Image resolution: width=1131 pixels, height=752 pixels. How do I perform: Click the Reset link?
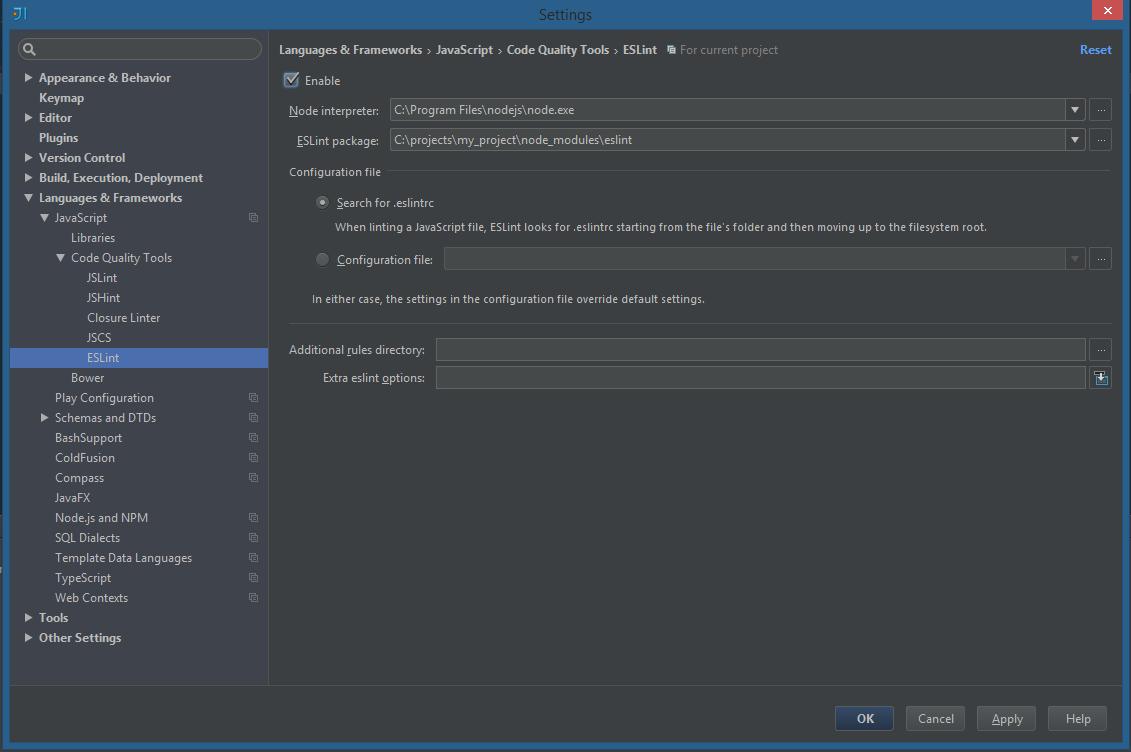pyautogui.click(x=1095, y=50)
